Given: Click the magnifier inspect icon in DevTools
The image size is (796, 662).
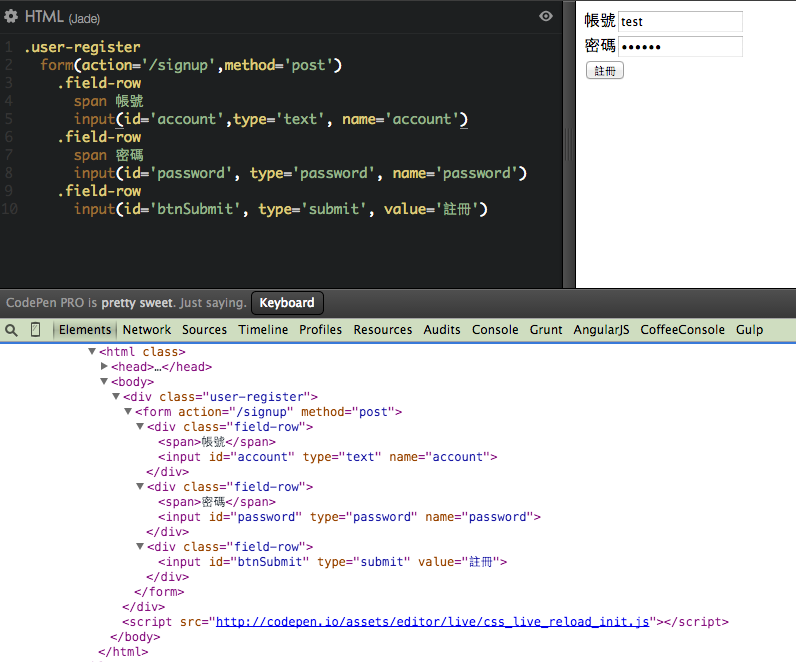Looking at the screenshot, I should (12, 330).
